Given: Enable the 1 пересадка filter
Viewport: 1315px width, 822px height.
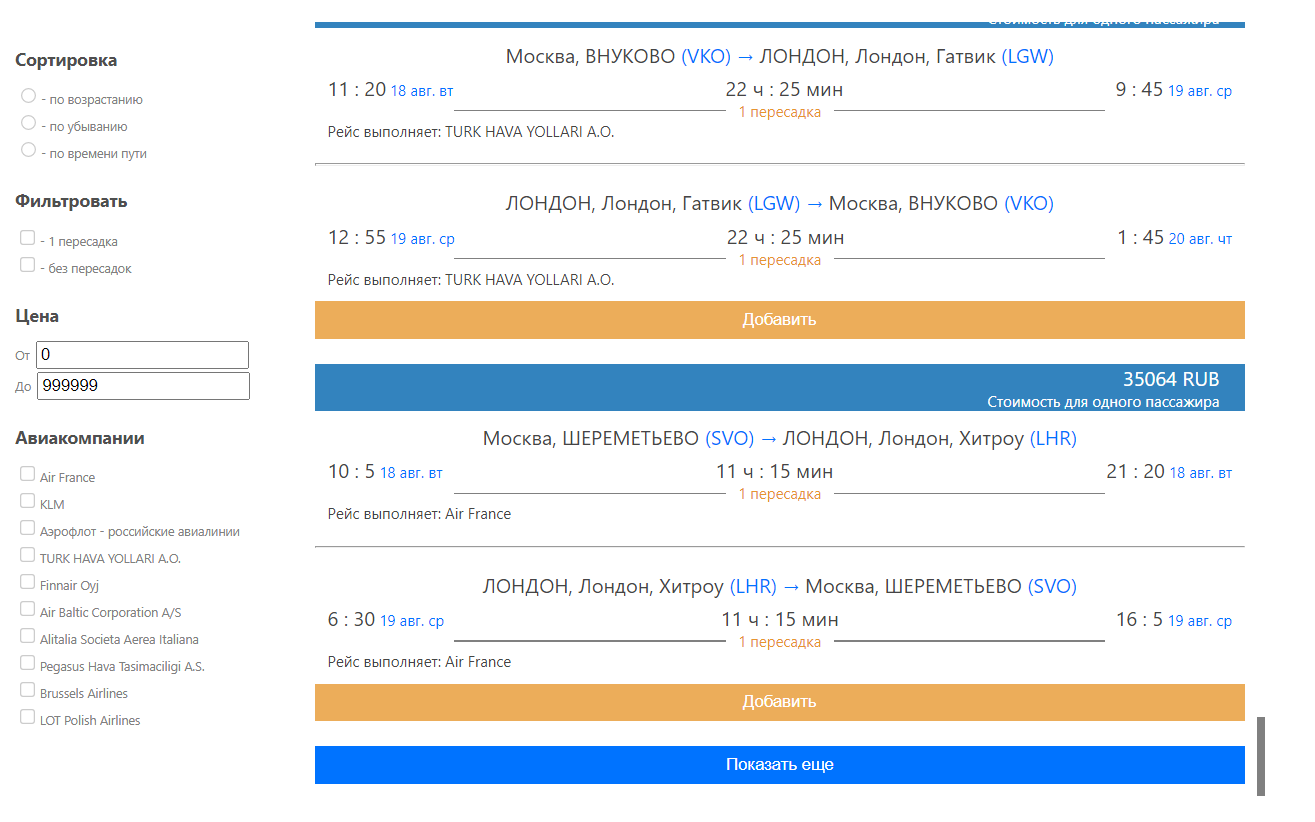Looking at the screenshot, I should tap(25, 240).
